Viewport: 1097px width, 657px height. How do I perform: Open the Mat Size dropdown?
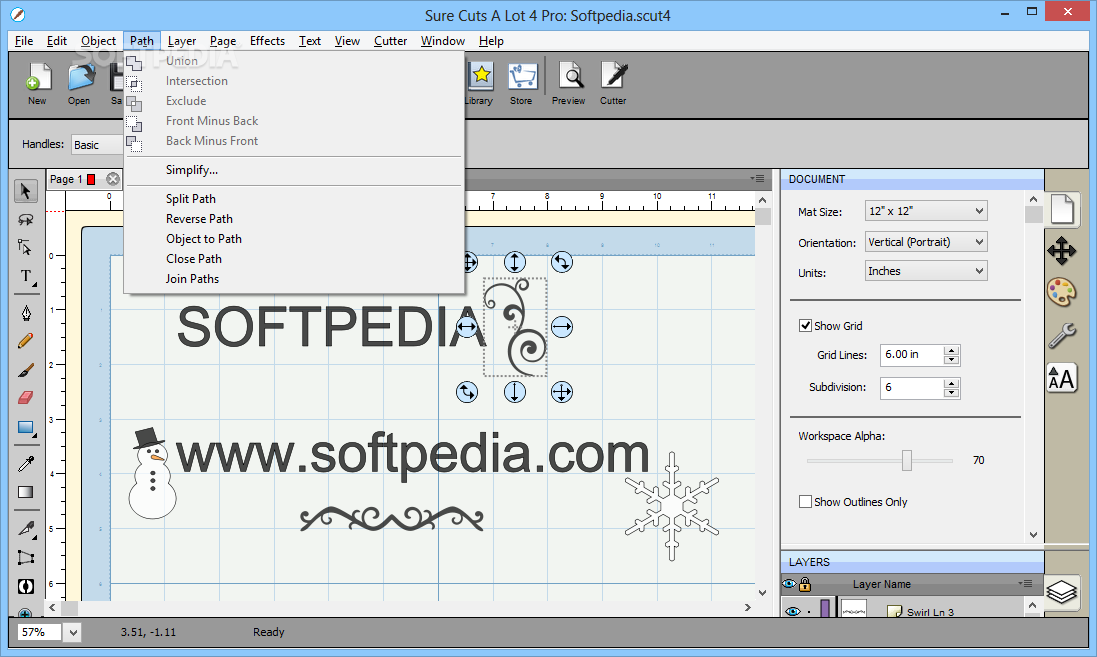click(x=926, y=211)
